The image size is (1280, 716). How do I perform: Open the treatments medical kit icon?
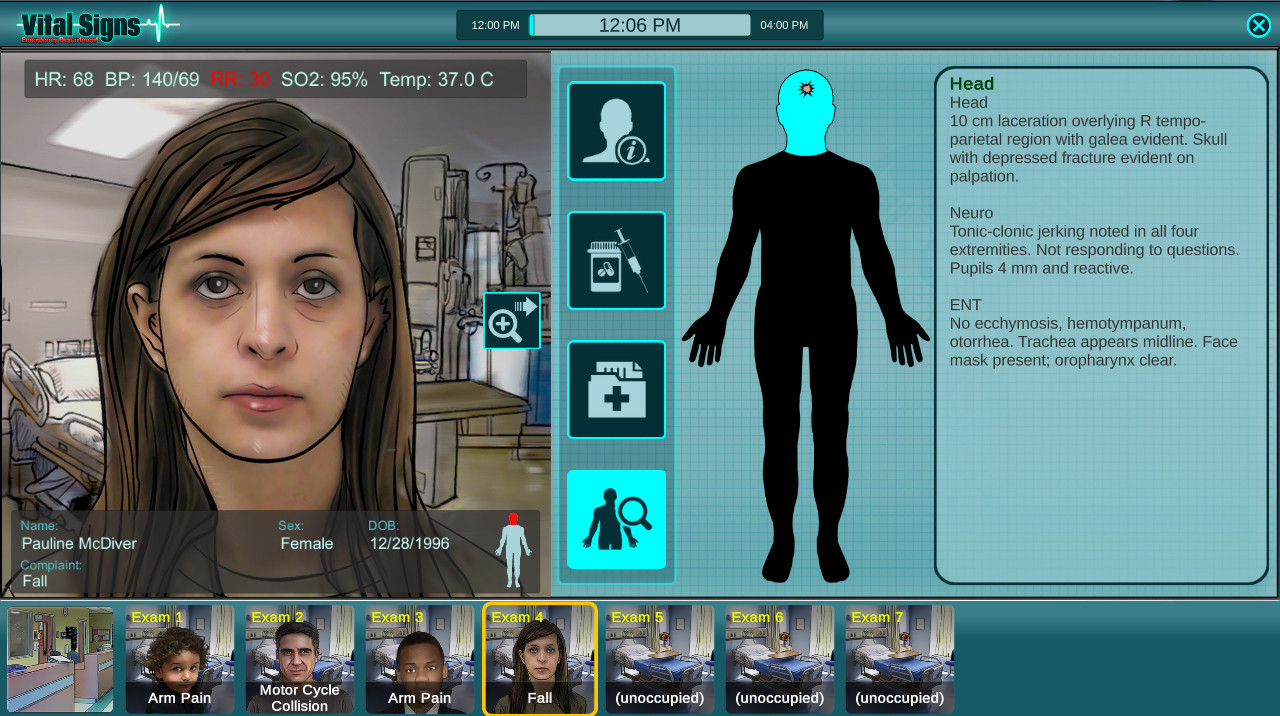pos(616,390)
